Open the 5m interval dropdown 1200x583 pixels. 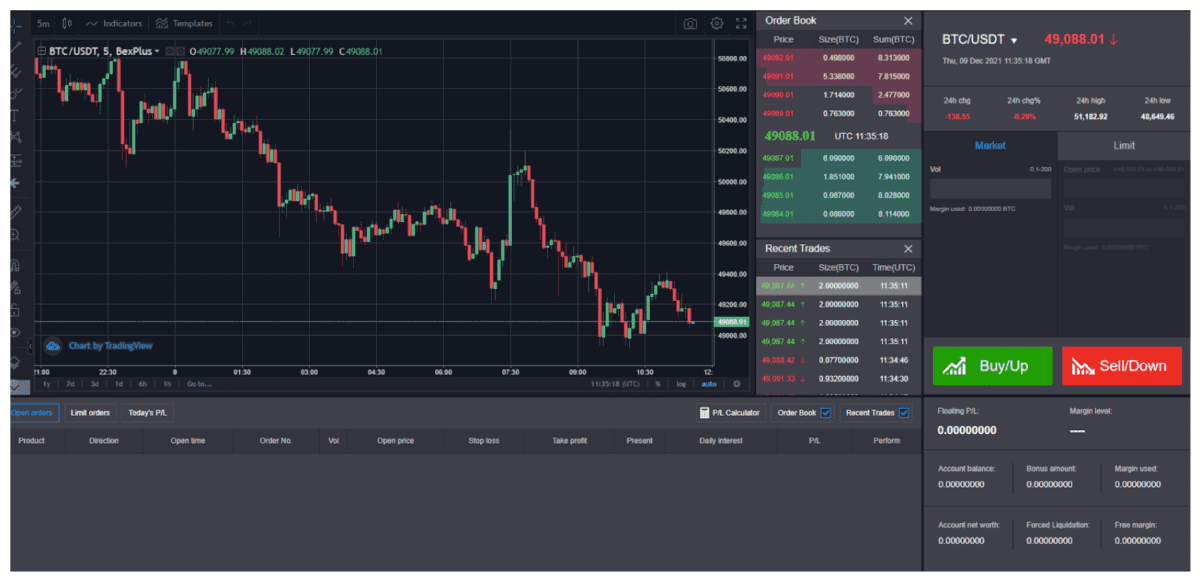pos(43,23)
